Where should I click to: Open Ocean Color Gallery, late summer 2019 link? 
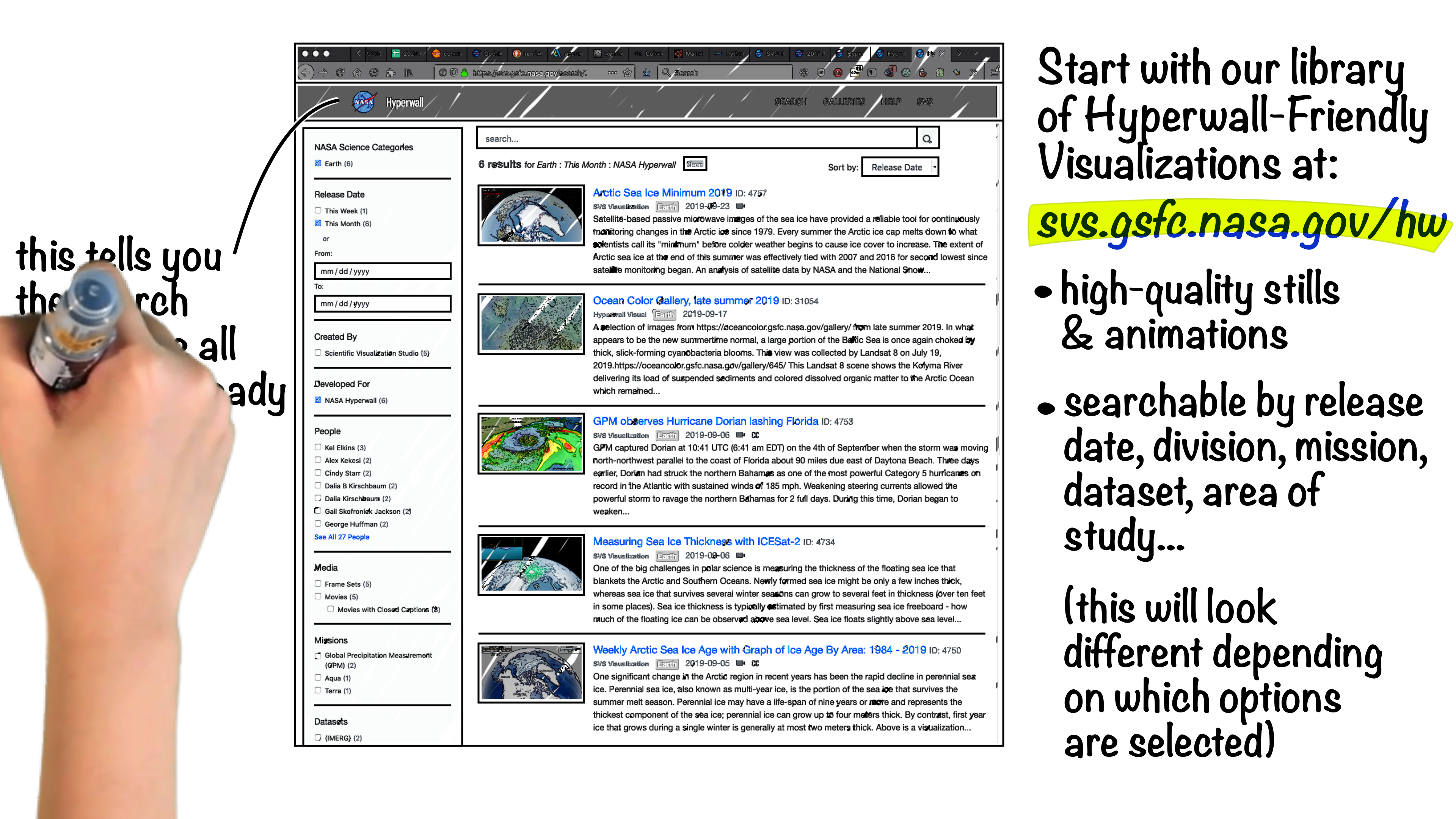pyautogui.click(x=686, y=301)
